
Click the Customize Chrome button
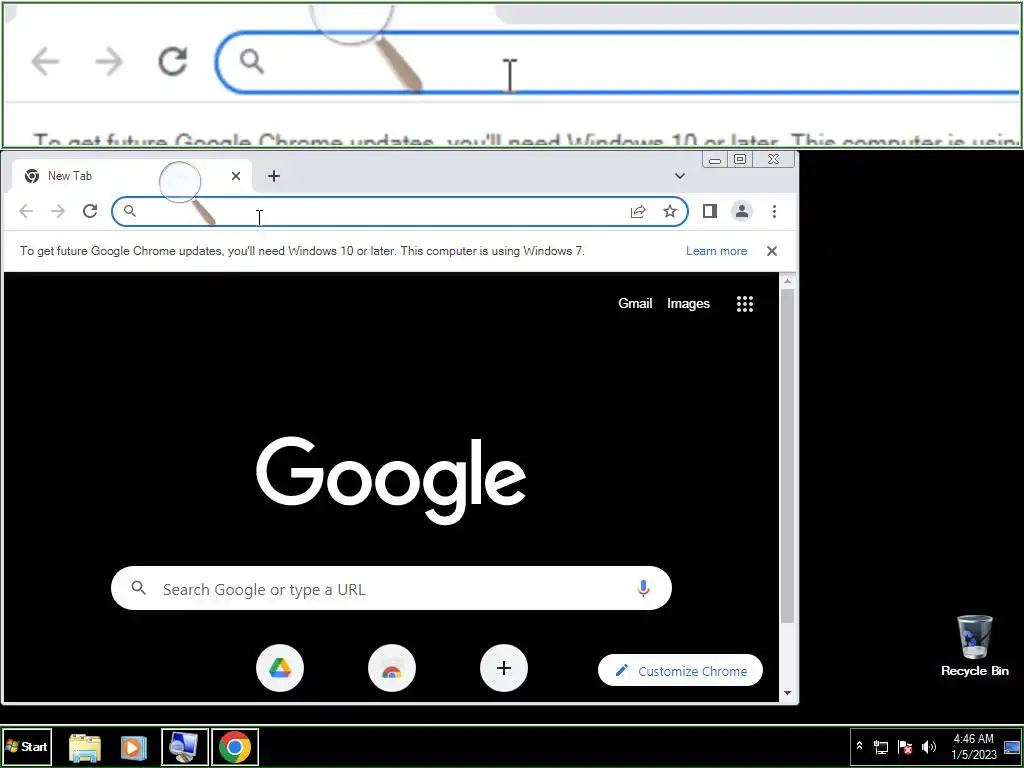tap(680, 671)
